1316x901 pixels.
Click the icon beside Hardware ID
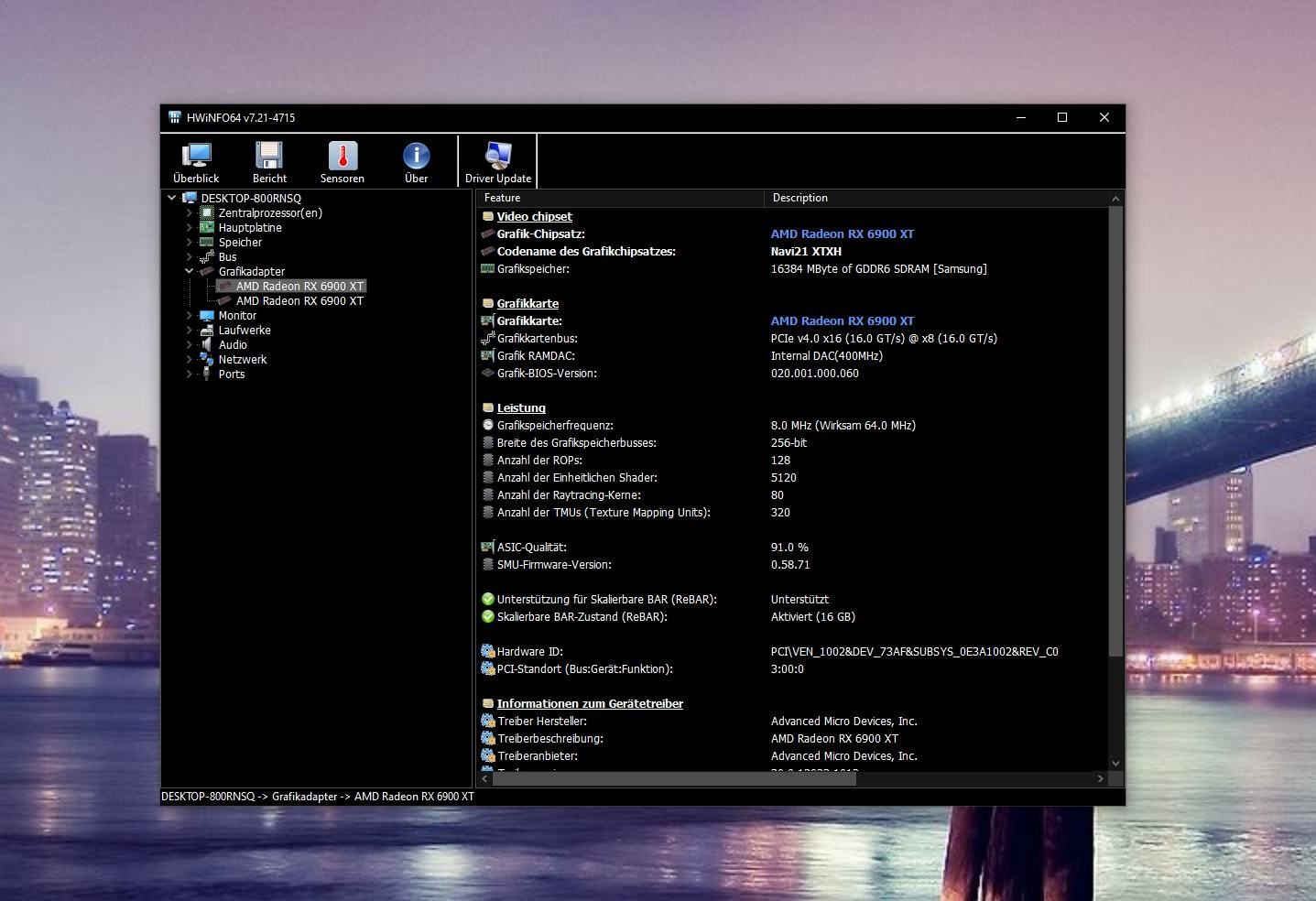click(x=487, y=651)
